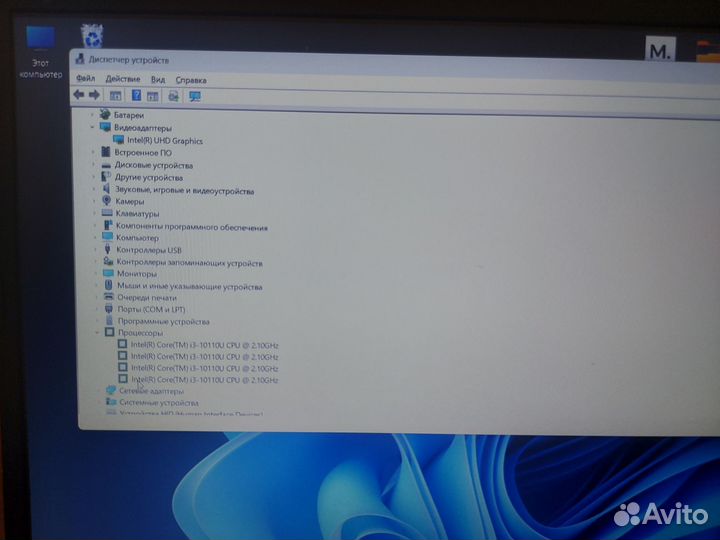This screenshot has height=540, width=720.
Task: Select Мыши и иные указывающие устройства label
Action: tap(189, 286)
